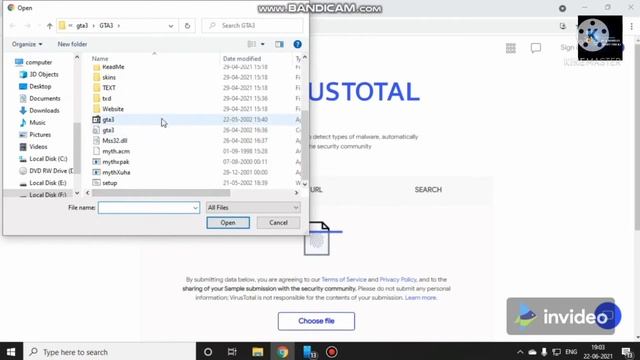
Task: Click the Refresh button next to the address bar
Action: pos(187,26)
